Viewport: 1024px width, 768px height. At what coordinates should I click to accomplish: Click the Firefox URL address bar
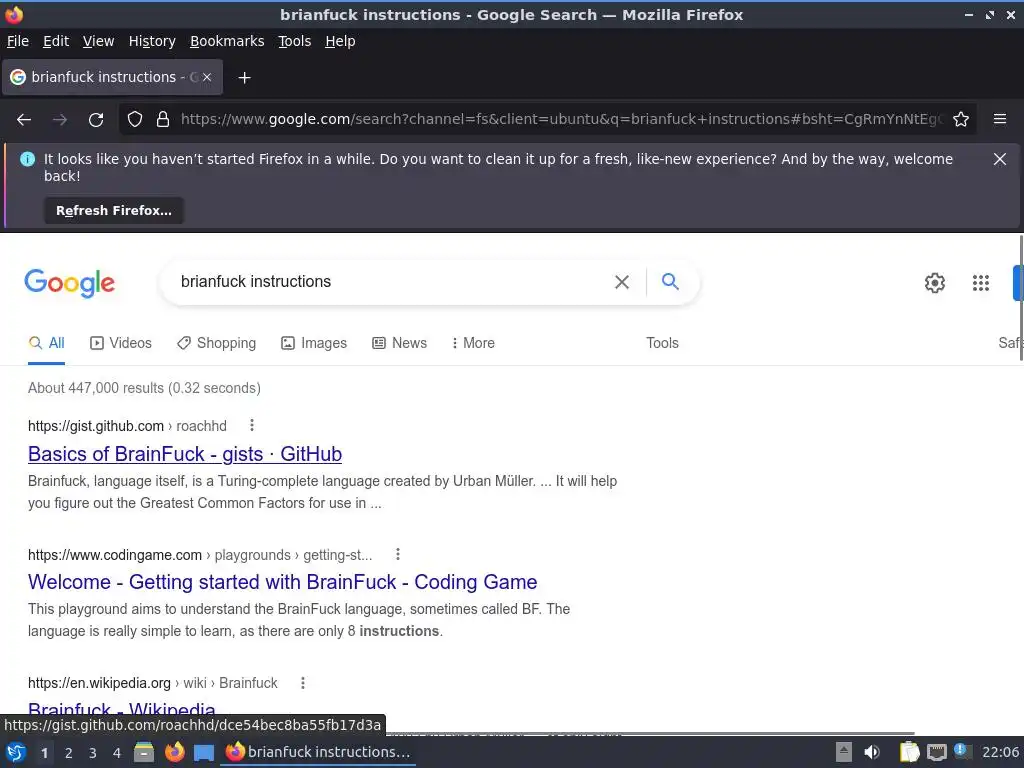pyautogui.click(x=560, y=120)
